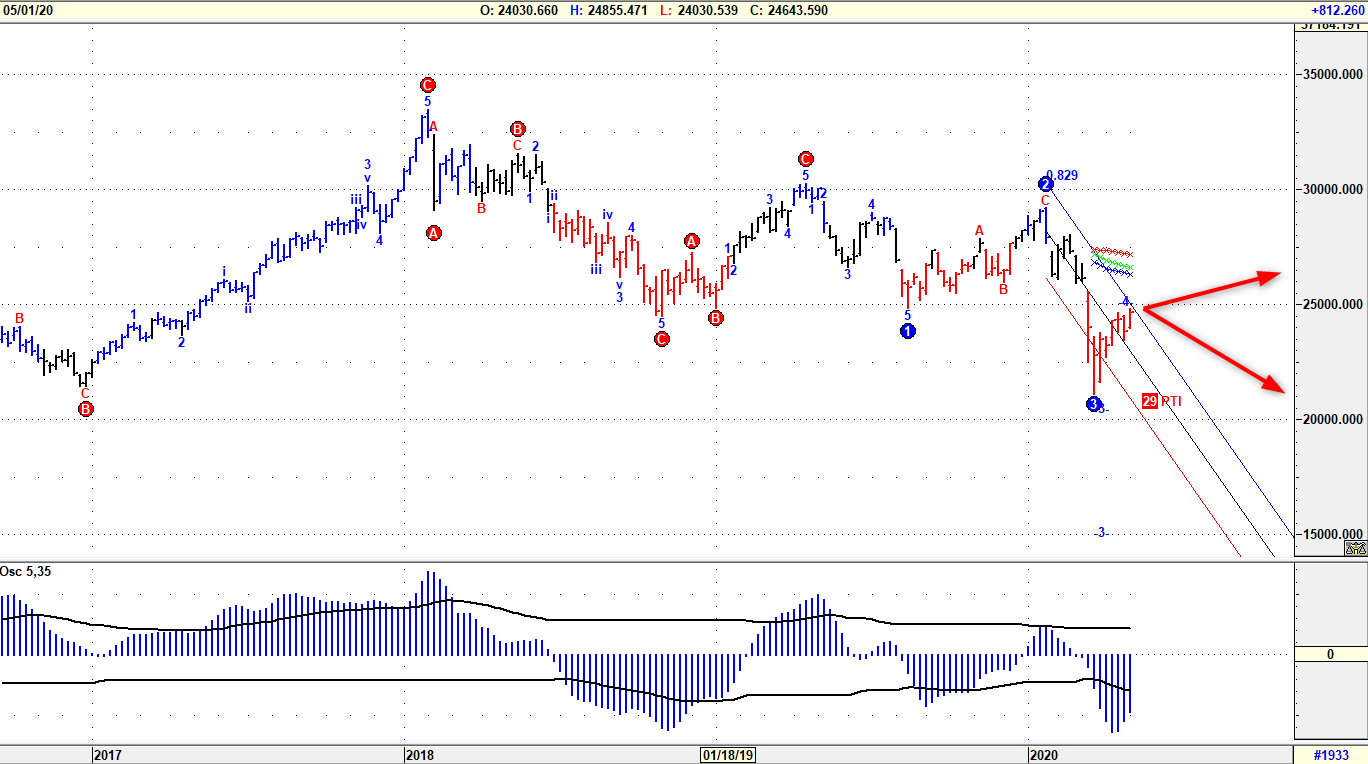Viewport: 1368px width, 764px height.
Task: Select red circled C at the 2018 peak
Action: (427, 85)
